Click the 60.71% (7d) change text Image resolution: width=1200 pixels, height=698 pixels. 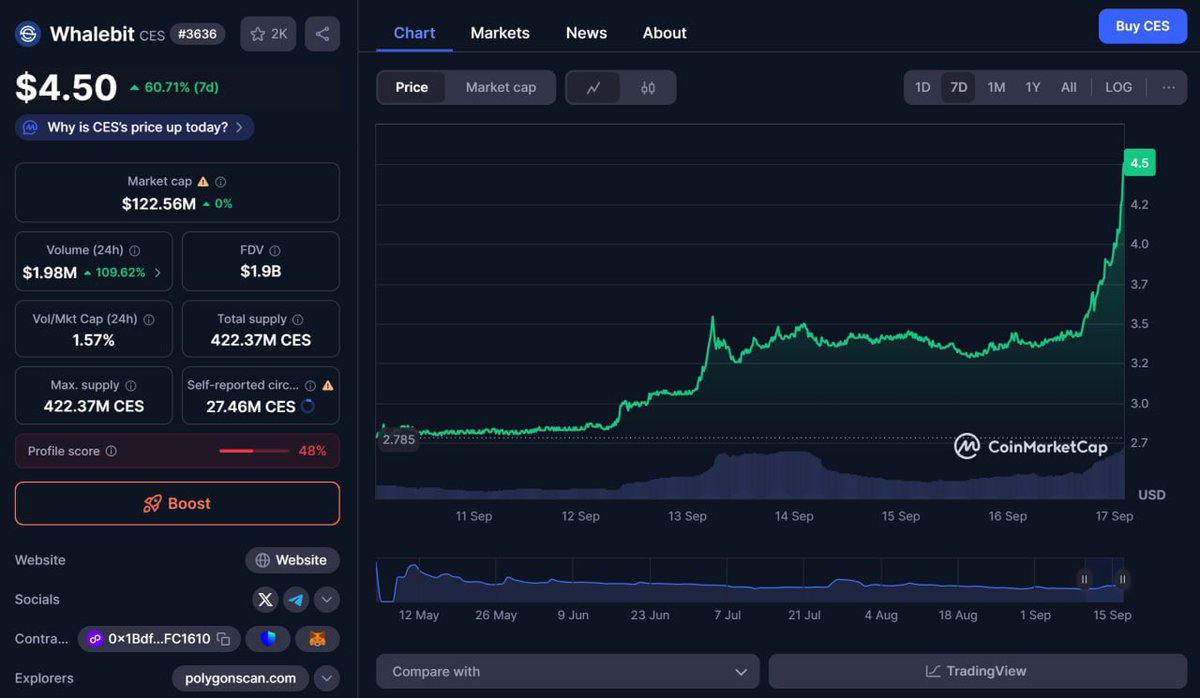pos(181,88)
